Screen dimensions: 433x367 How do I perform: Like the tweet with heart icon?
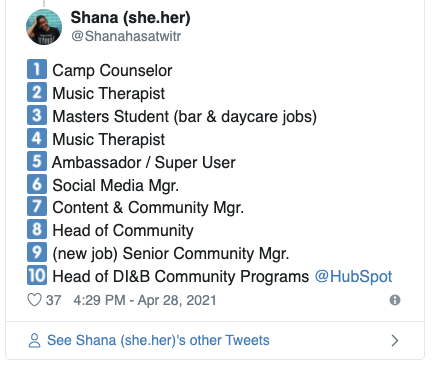tap(34, 300)
